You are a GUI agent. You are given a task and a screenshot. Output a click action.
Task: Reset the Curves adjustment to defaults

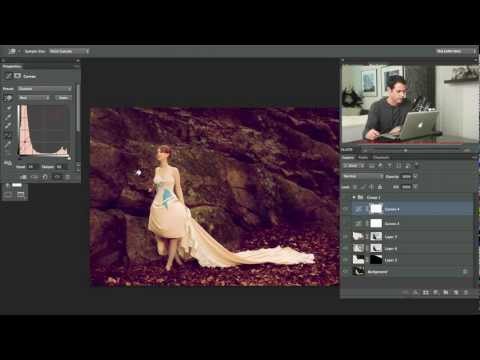tap(45, 177)
